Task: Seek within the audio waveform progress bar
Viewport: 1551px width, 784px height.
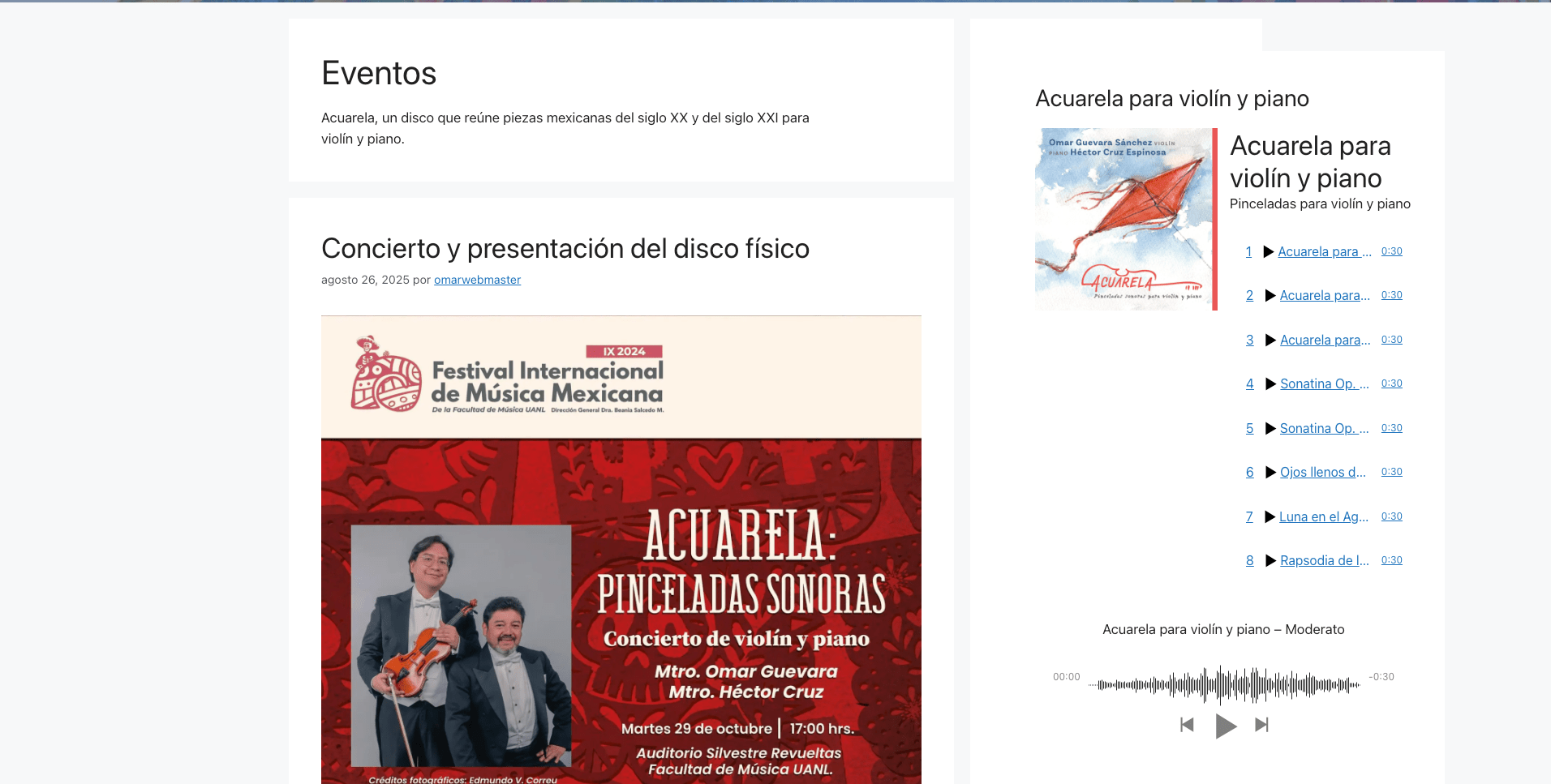Action: (1224, 685)
